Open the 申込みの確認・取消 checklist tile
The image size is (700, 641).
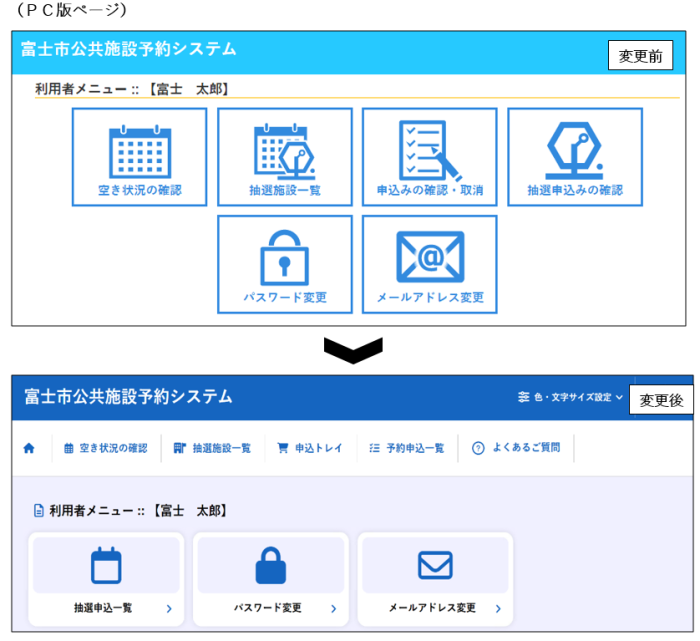pos(429,157)
